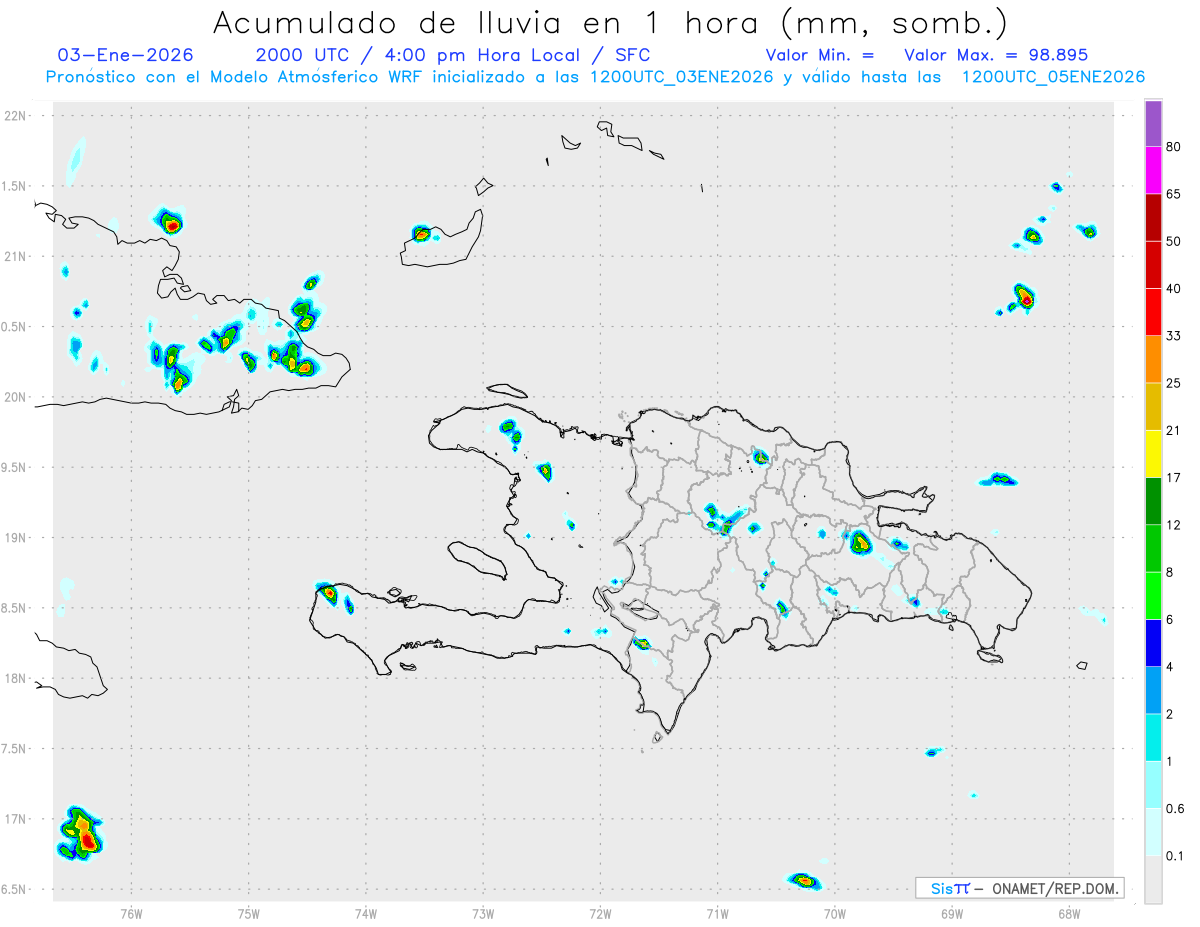Select the legend value '25'
Screen dimensions: 1200x927
[1173, 383]
